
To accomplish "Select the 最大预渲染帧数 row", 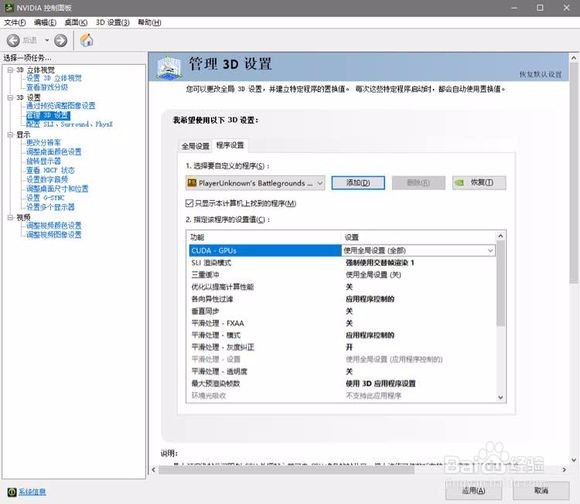I will pyautogui.click(x=342, y=383).
